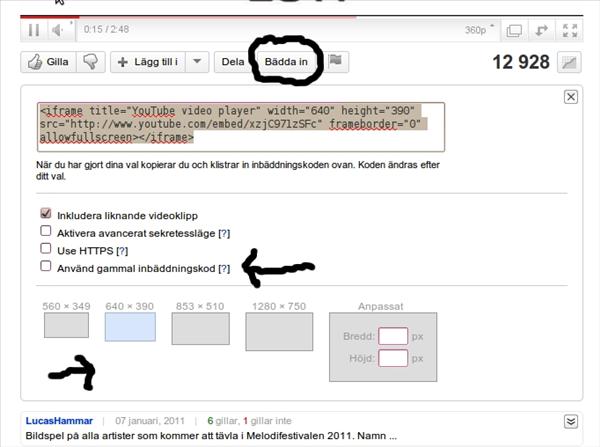The image size is (600, 447).
Task: Close the embed panel with X
Action: pos(571,97)
